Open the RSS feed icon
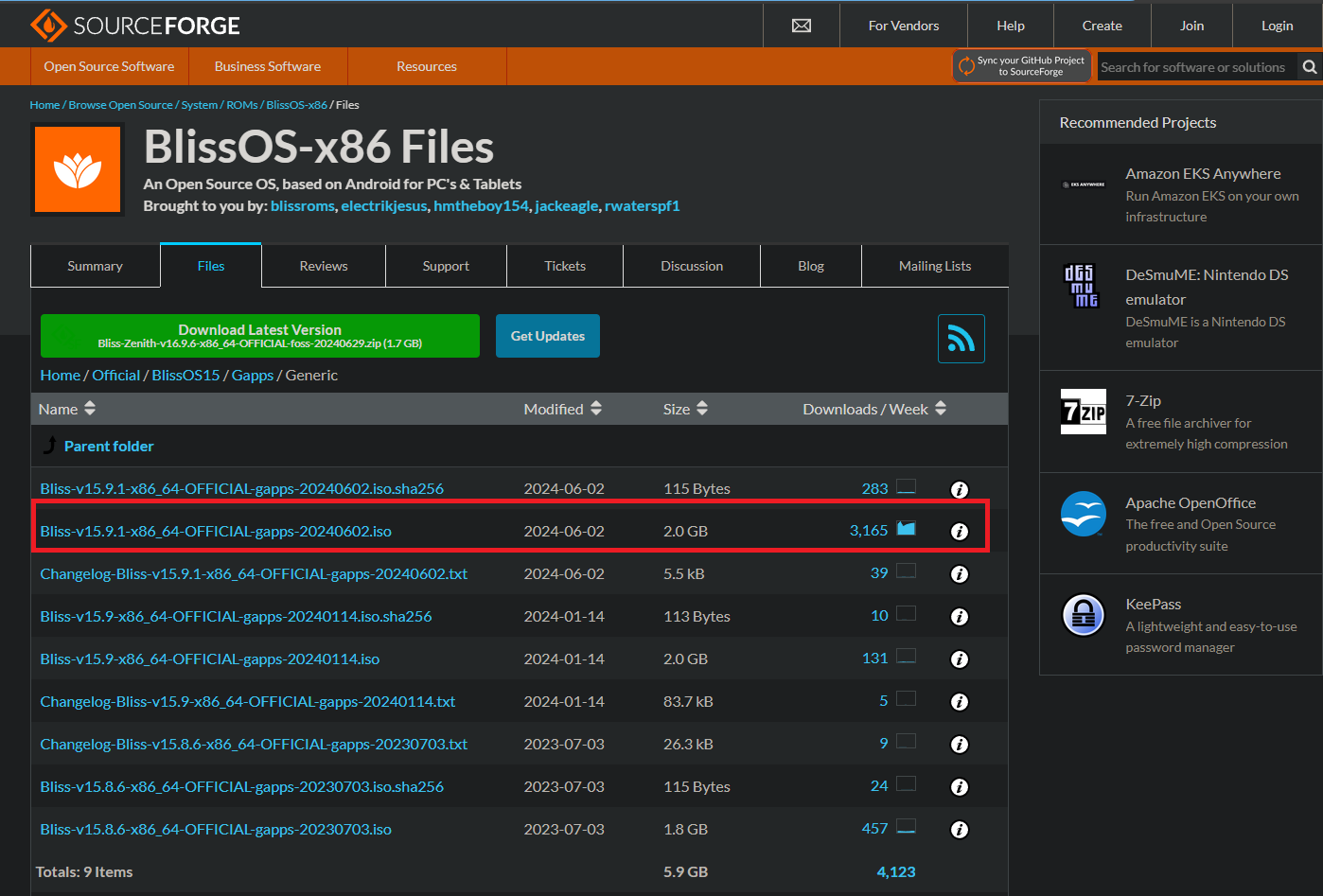1323x896 pixels. [x=961, y=339]
